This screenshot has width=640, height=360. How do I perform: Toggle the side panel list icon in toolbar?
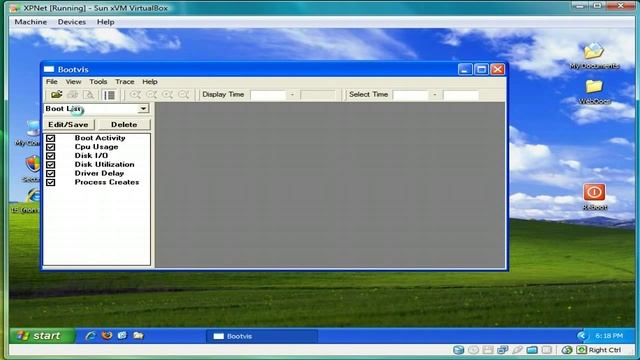(x=109, y=95)
